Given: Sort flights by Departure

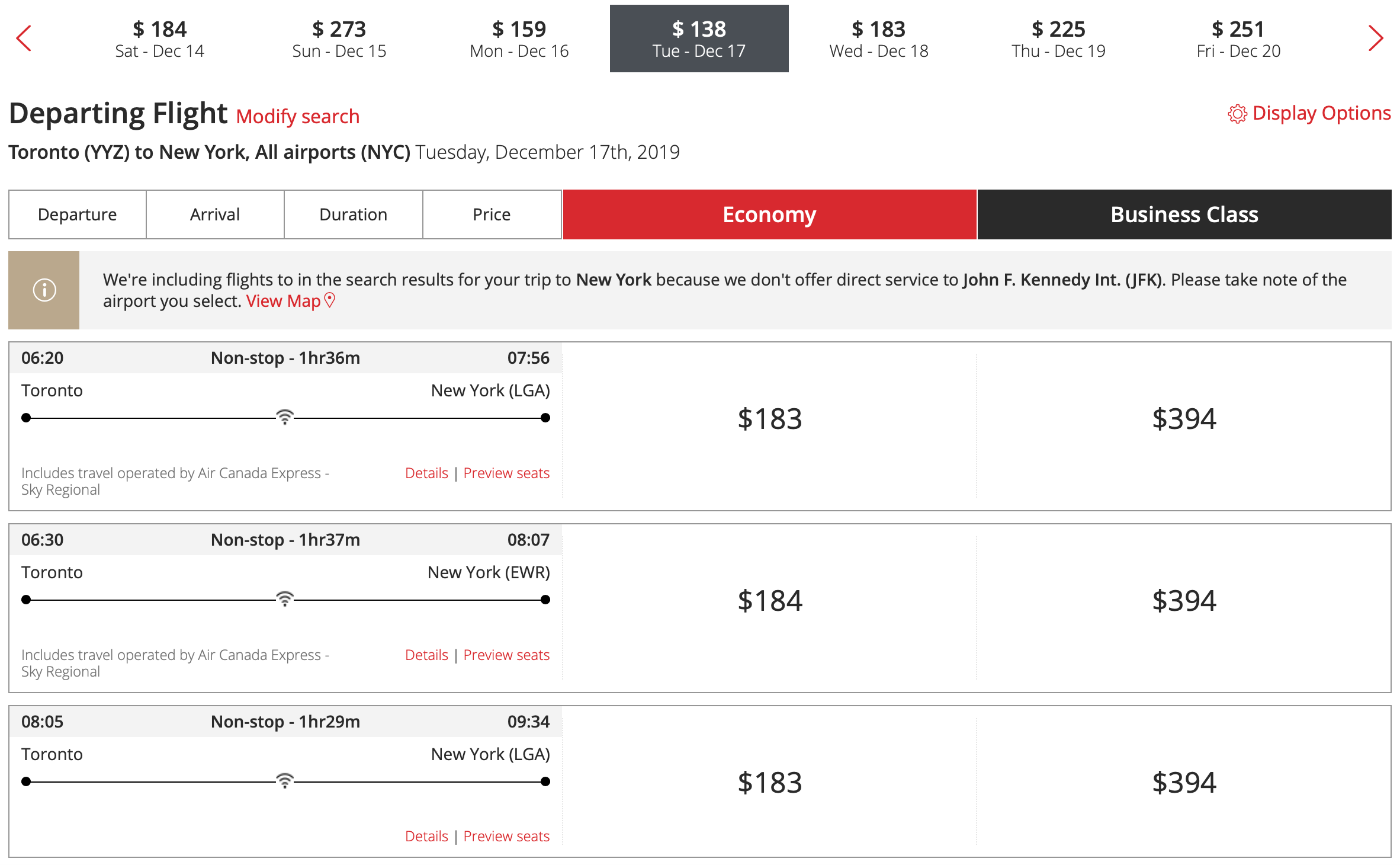Looking at the screenshot, I should click(x=77, y=214).
